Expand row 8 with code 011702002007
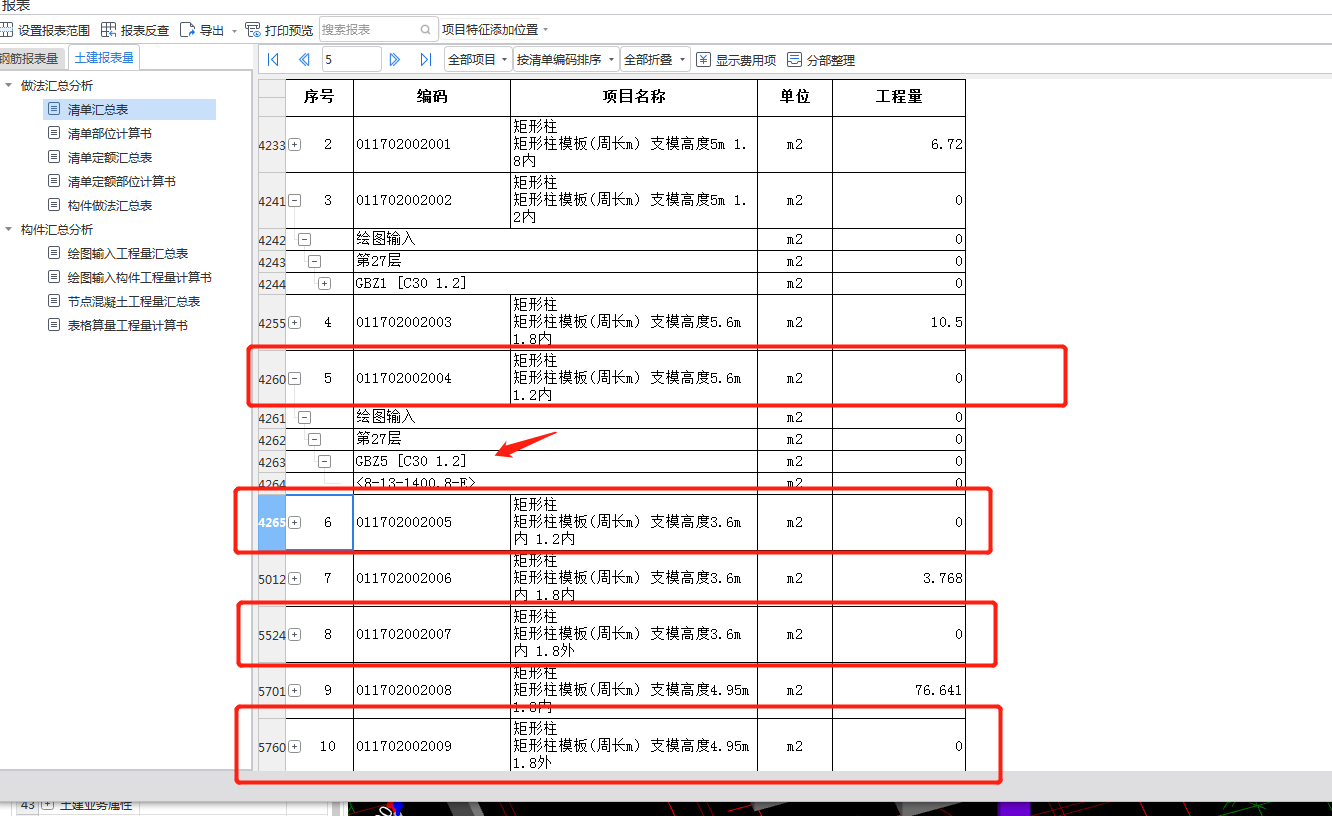The height and width of the screenshot is (816, 1332). 295,635
